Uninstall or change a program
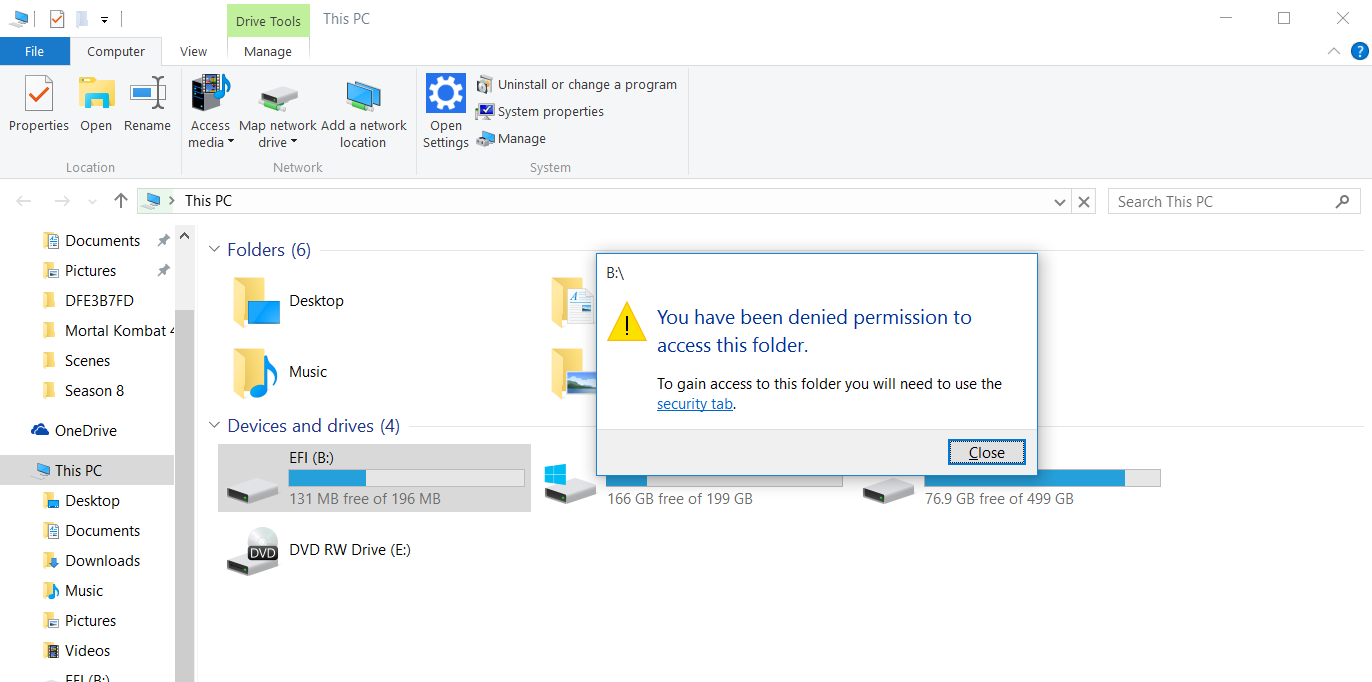 tap(577, 85)
